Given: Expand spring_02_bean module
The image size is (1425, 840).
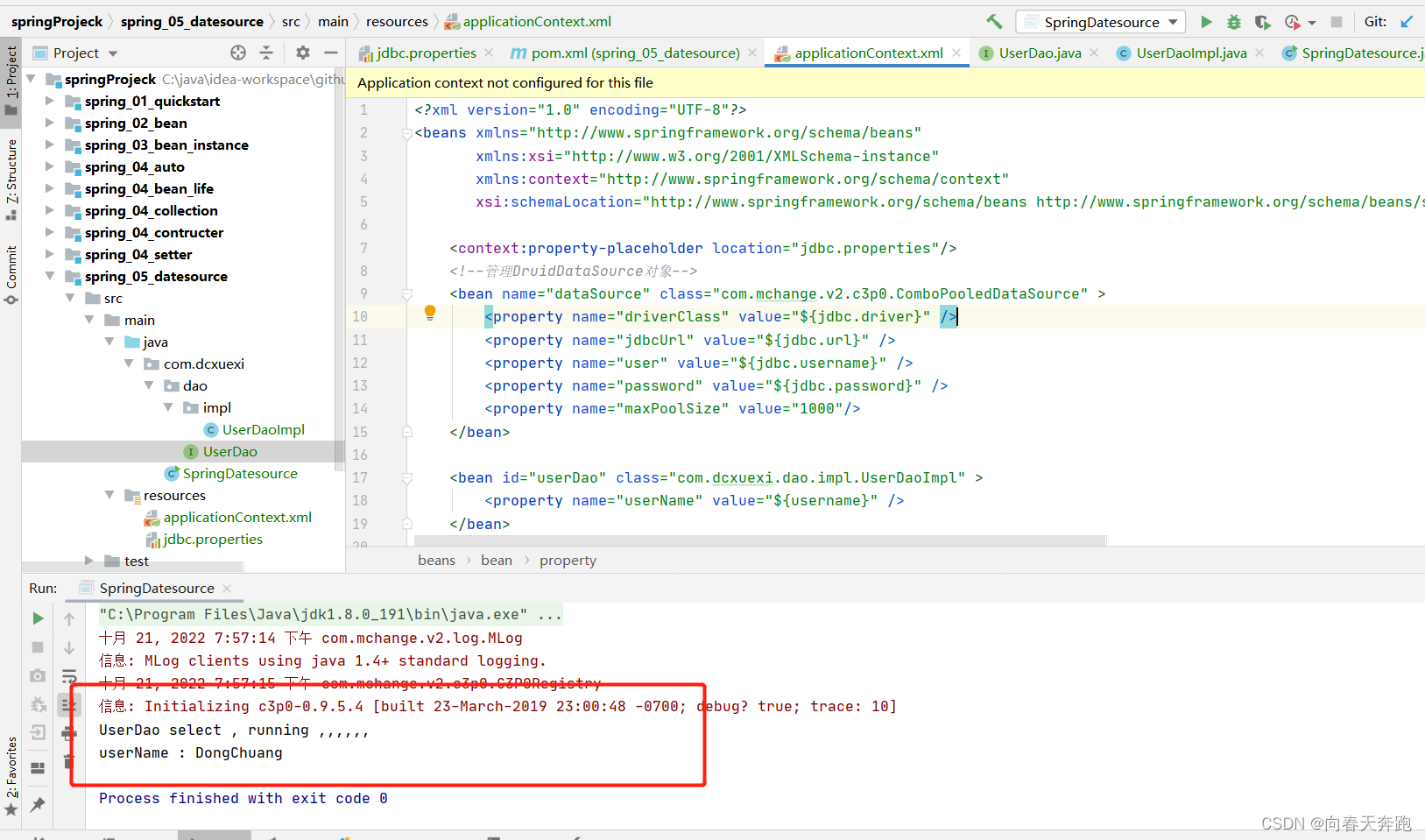Looking at the screenshot, I should click(50, 123).
